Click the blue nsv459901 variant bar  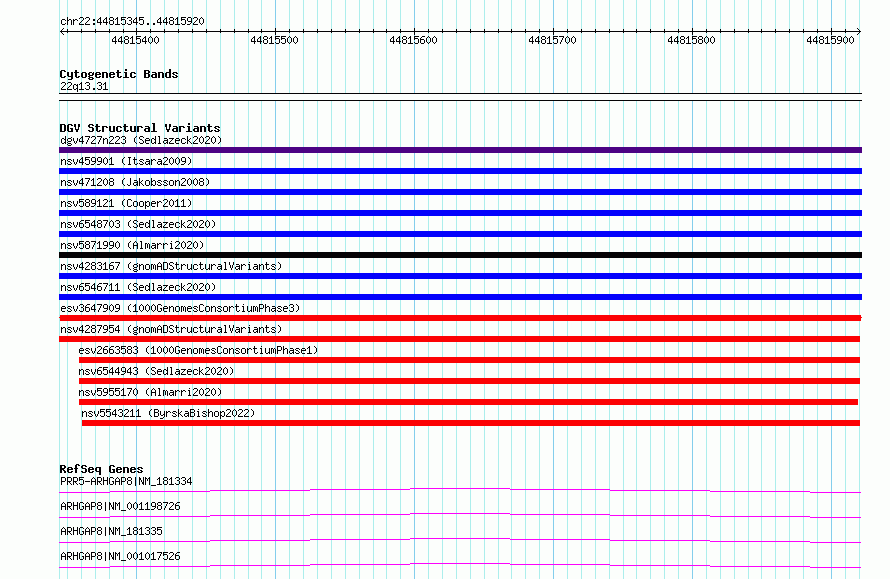460,171
